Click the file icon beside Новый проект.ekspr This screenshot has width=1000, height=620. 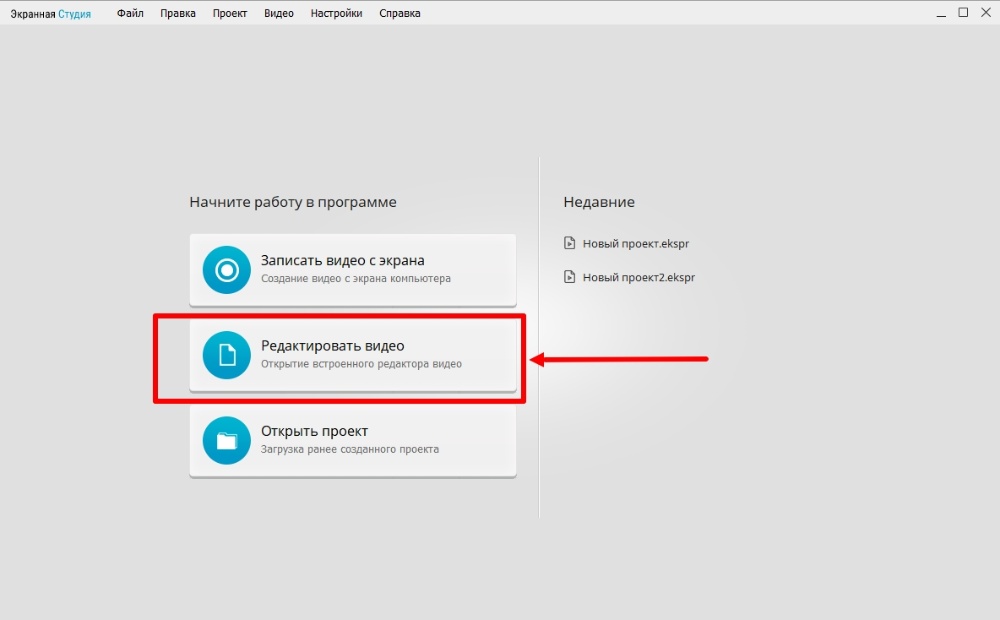point(569,243)
